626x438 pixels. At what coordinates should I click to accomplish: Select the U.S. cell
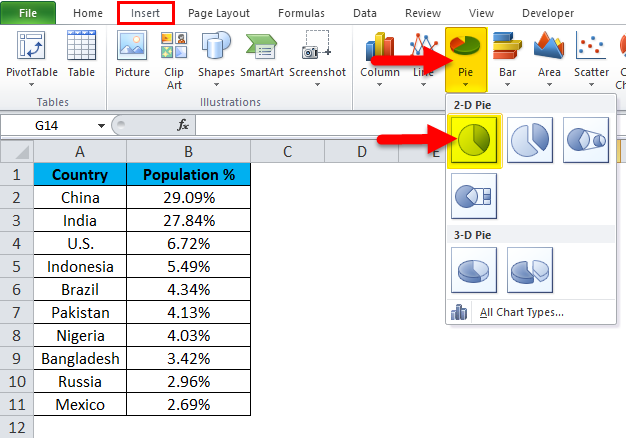tap(80, 244)
